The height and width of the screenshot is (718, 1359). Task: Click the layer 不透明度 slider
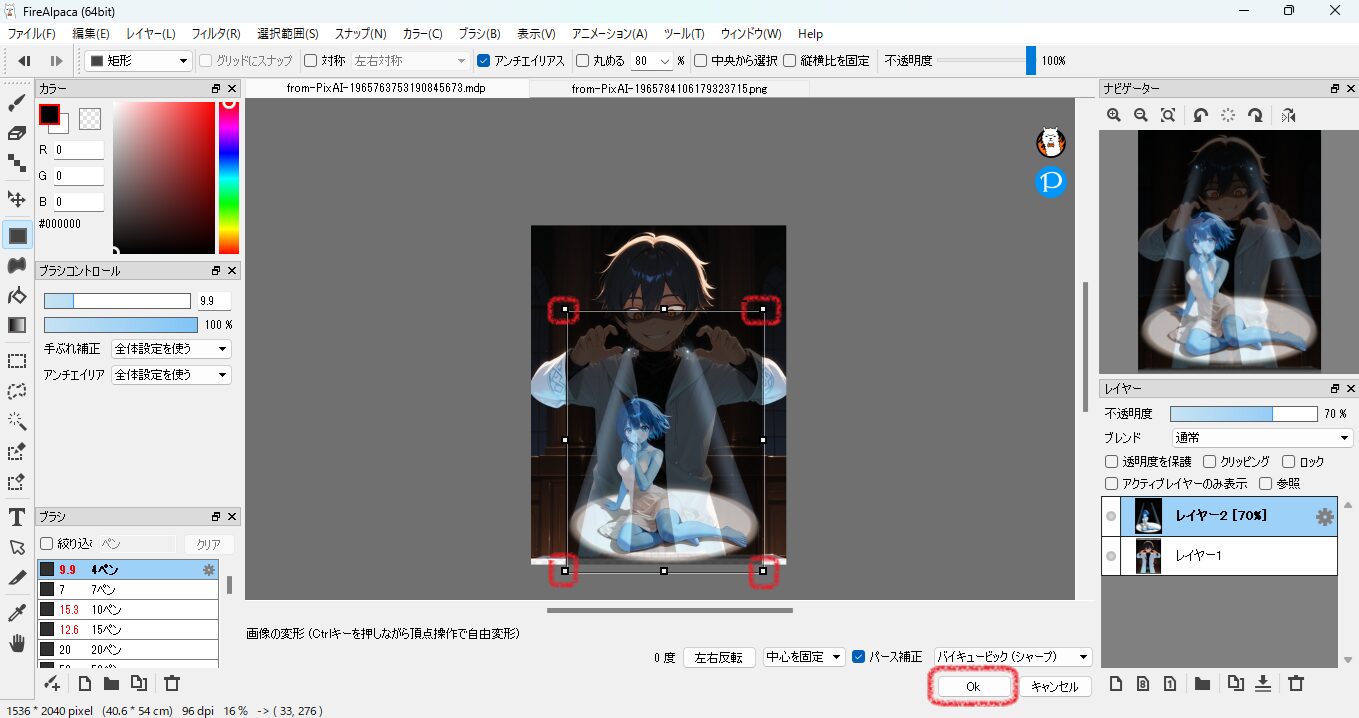coord(1243,414)
